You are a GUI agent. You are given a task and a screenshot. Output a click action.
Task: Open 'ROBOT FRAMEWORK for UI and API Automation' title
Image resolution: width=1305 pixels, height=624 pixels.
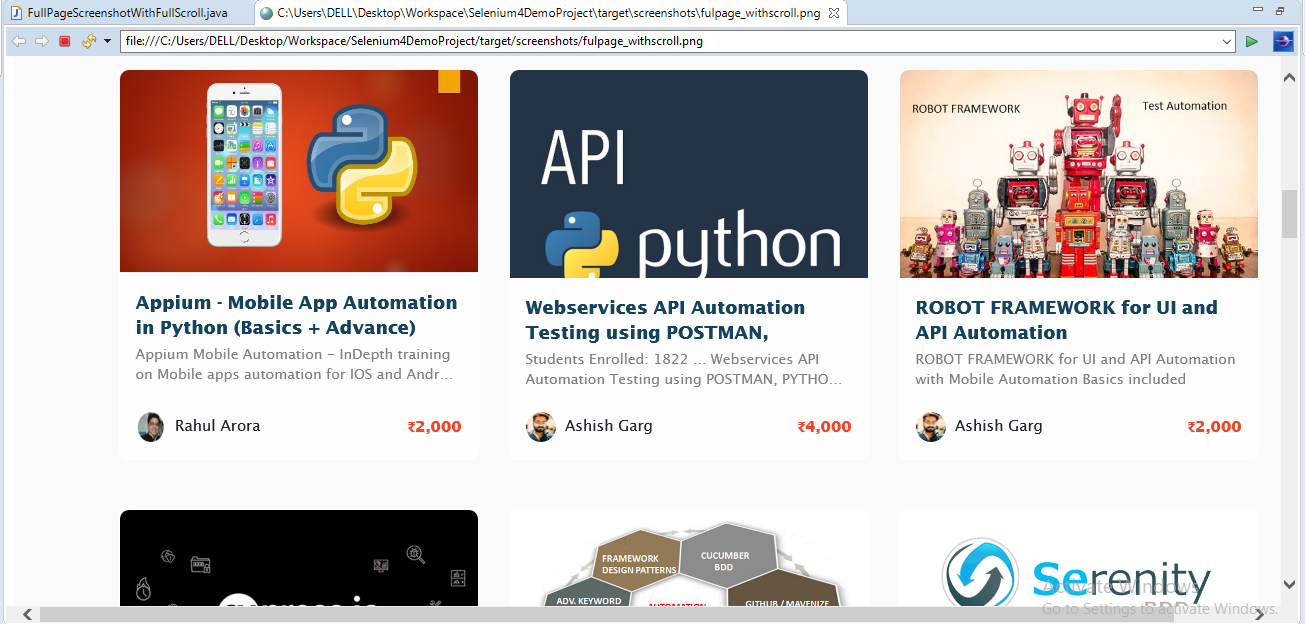(1067, 320)
